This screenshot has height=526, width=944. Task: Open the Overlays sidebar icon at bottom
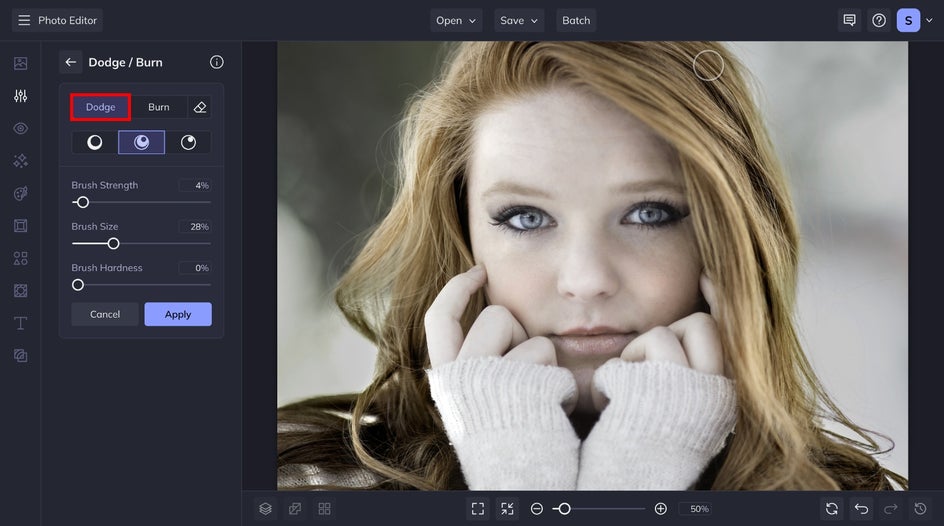coord(20,356)
